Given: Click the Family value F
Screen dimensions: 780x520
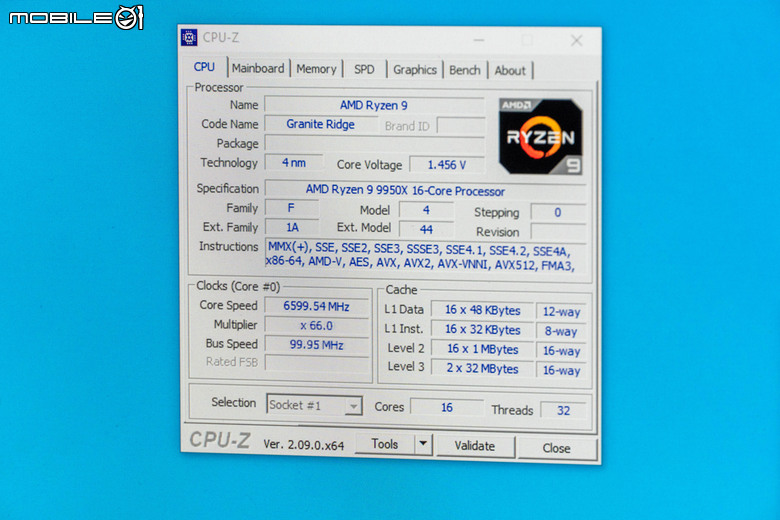Looking at the screenshot, I should click(x=292, y=208).
